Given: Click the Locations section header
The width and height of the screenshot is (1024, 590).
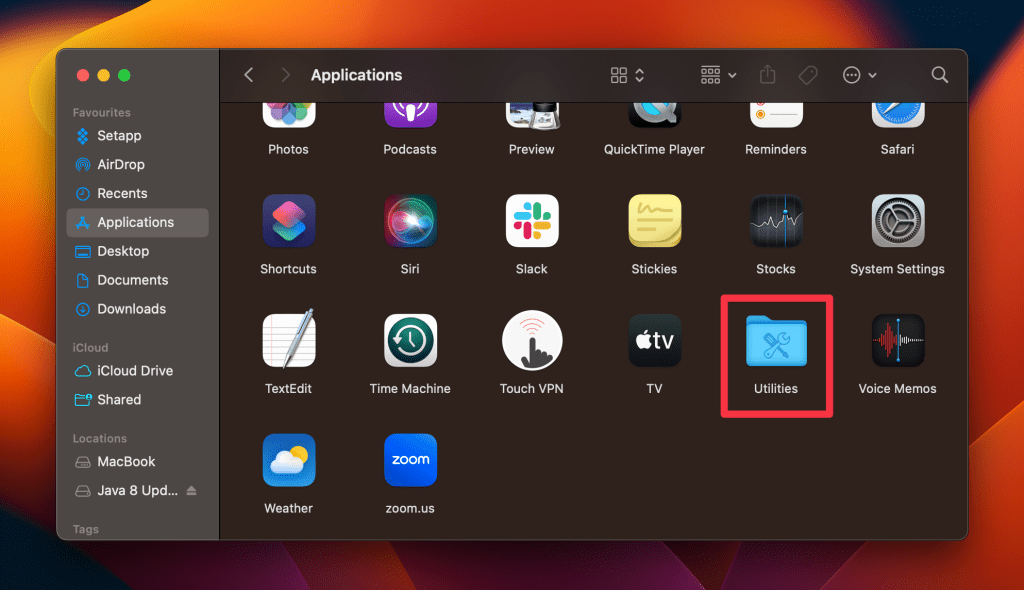Looking at the screenshot, I should click(100, 438).
